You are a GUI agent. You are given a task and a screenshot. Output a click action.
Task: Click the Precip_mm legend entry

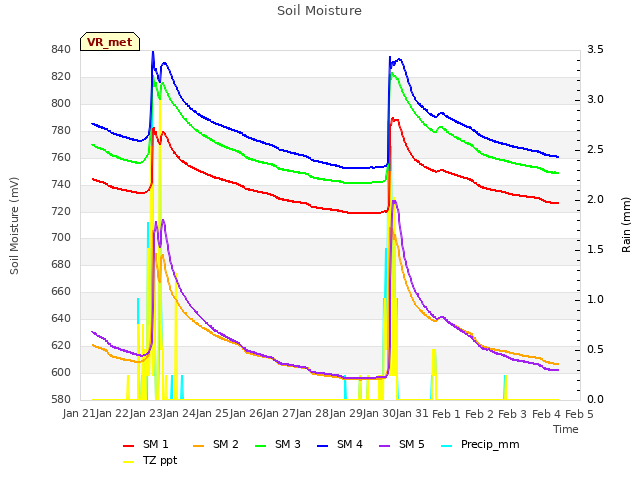[x=480, y=444]
